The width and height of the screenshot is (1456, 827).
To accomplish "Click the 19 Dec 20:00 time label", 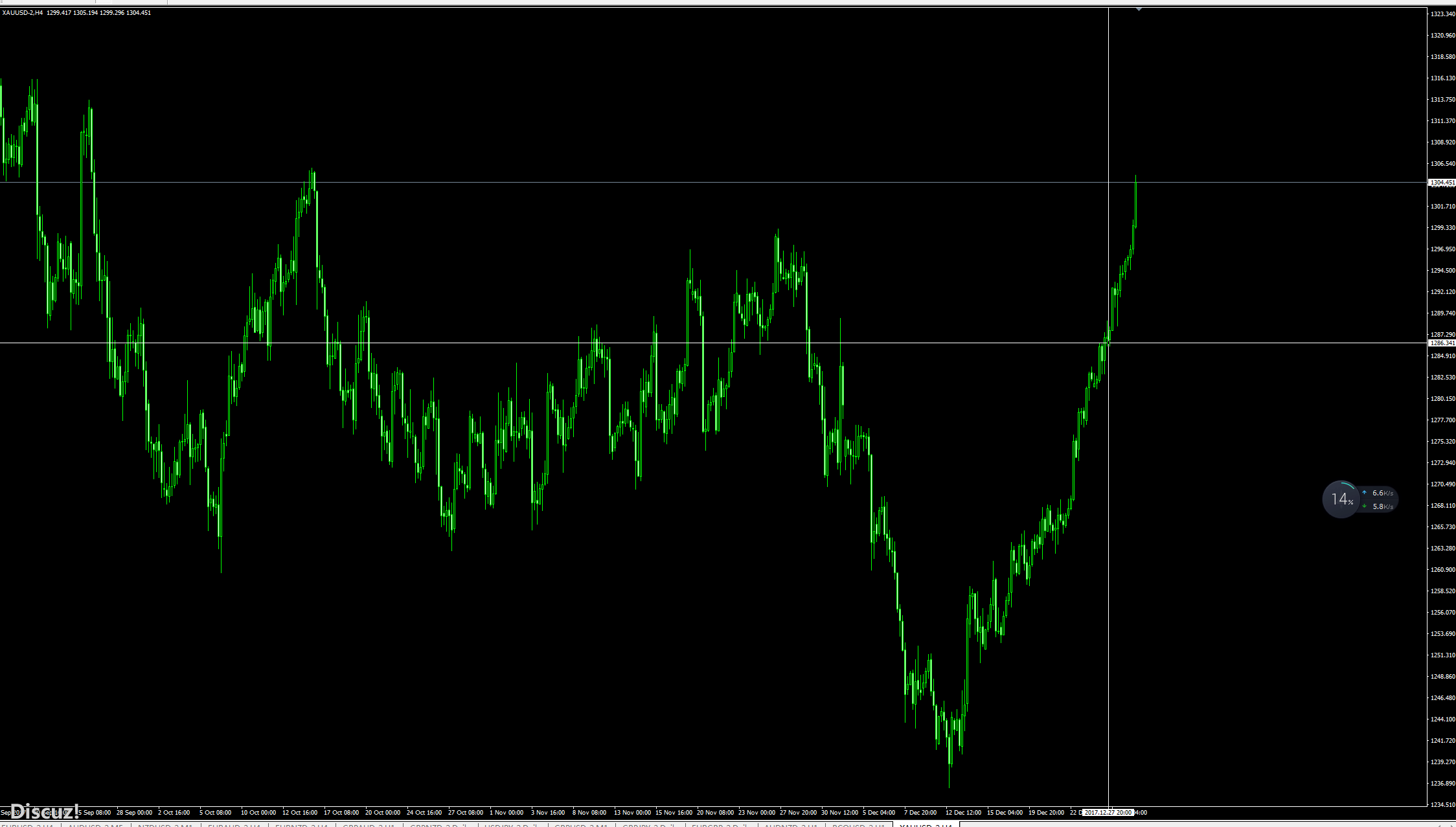I will tap(1046, 812).
